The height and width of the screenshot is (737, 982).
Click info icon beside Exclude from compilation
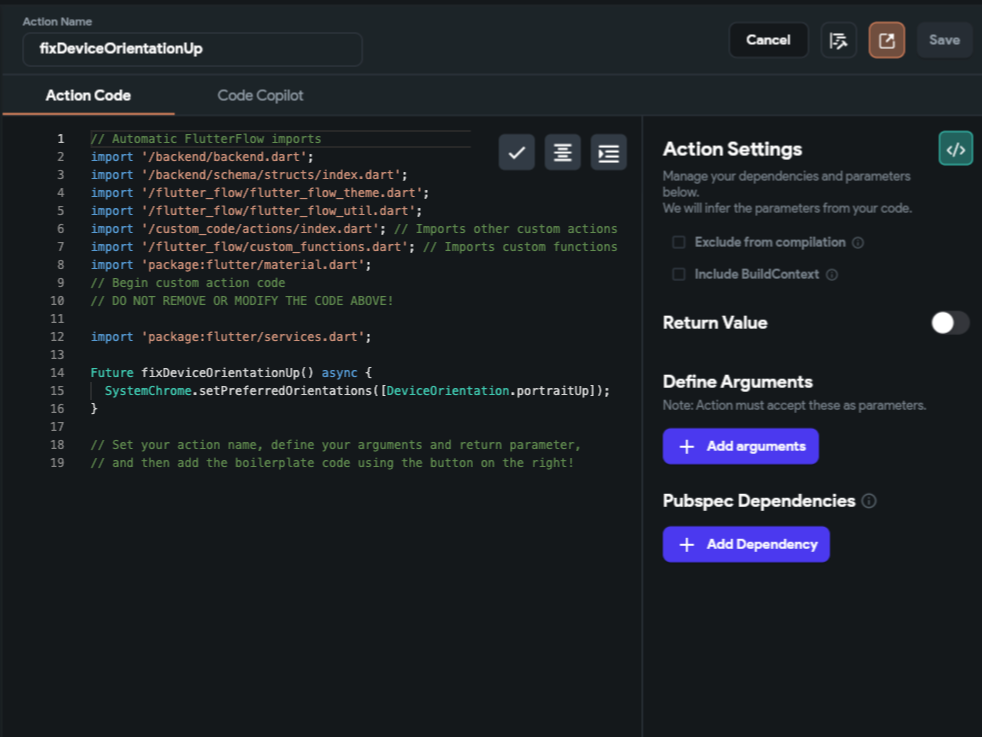pos(858,243)
